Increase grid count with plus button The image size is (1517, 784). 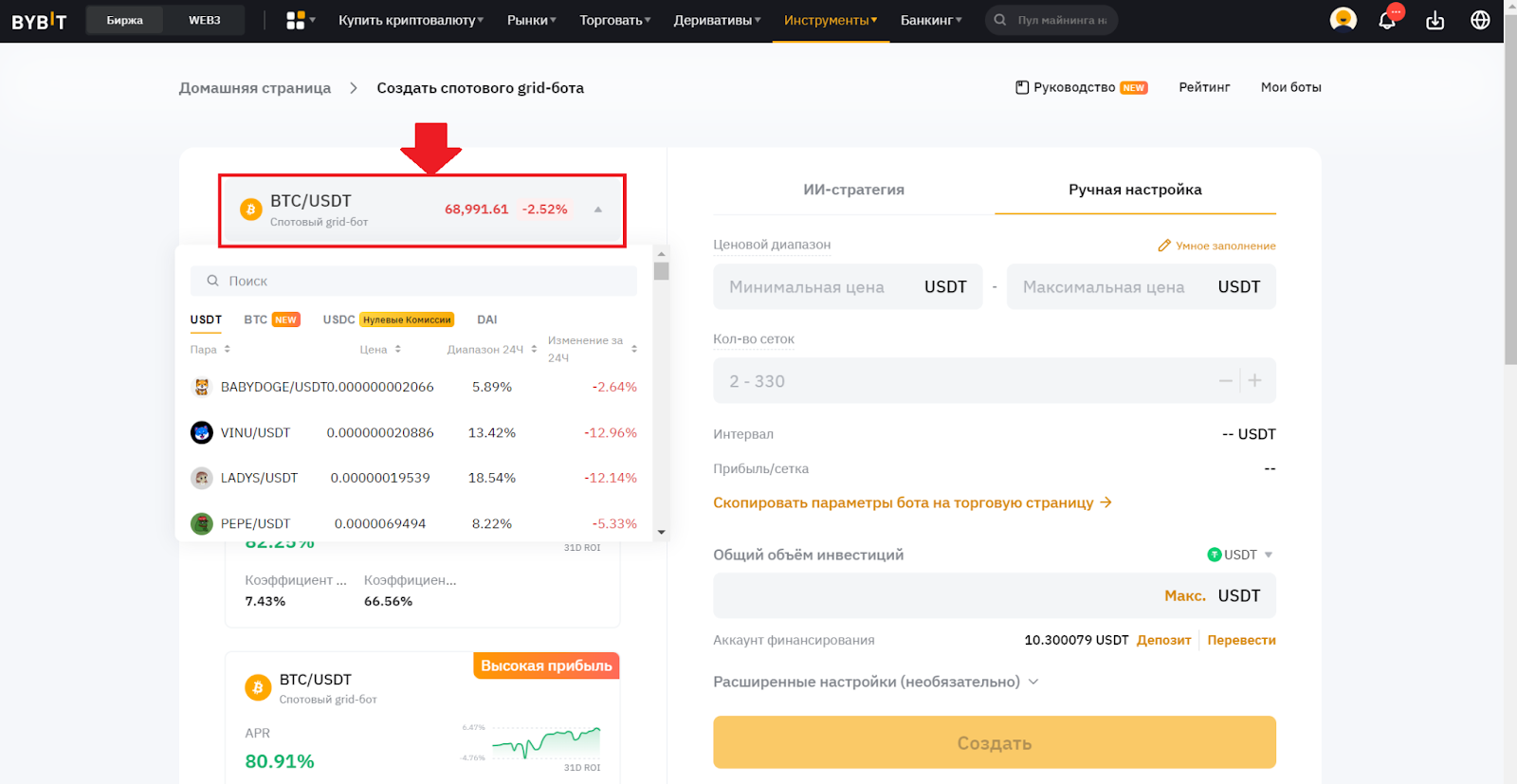coord(1255,381)
